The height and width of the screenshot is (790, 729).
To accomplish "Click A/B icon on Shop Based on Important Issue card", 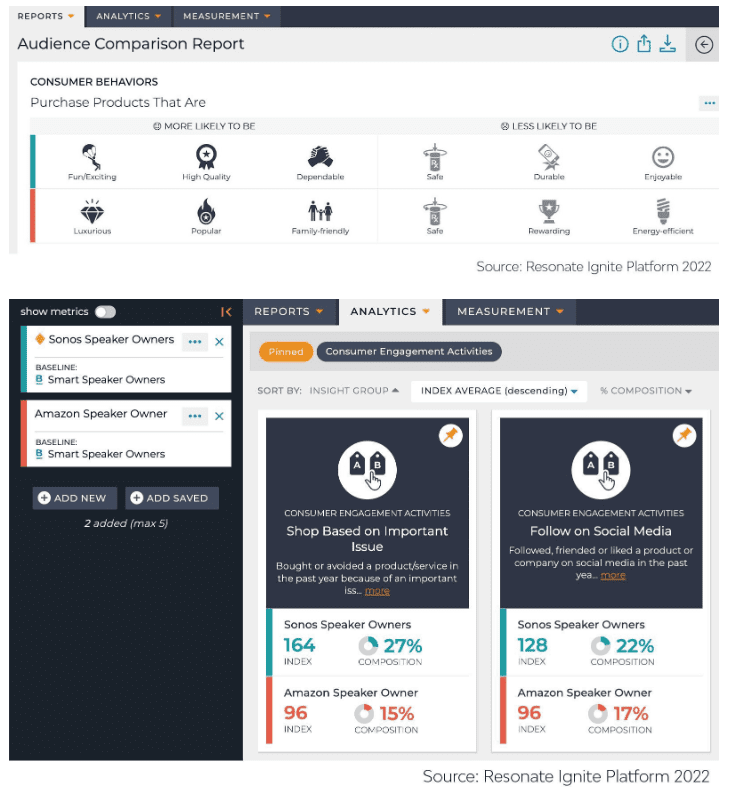I will tap(367, 470).
